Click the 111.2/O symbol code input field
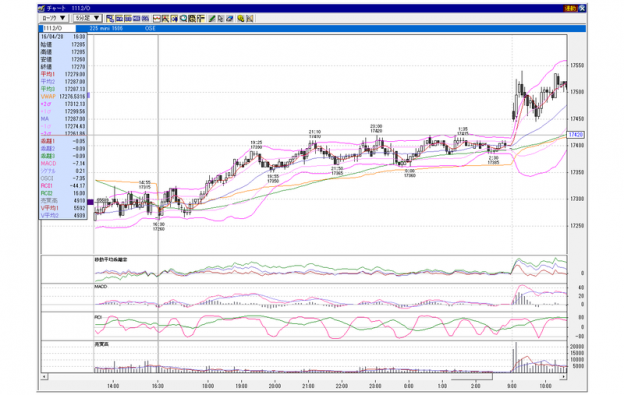The width and height of the screenshot is (624, 395). click(58, 28)
